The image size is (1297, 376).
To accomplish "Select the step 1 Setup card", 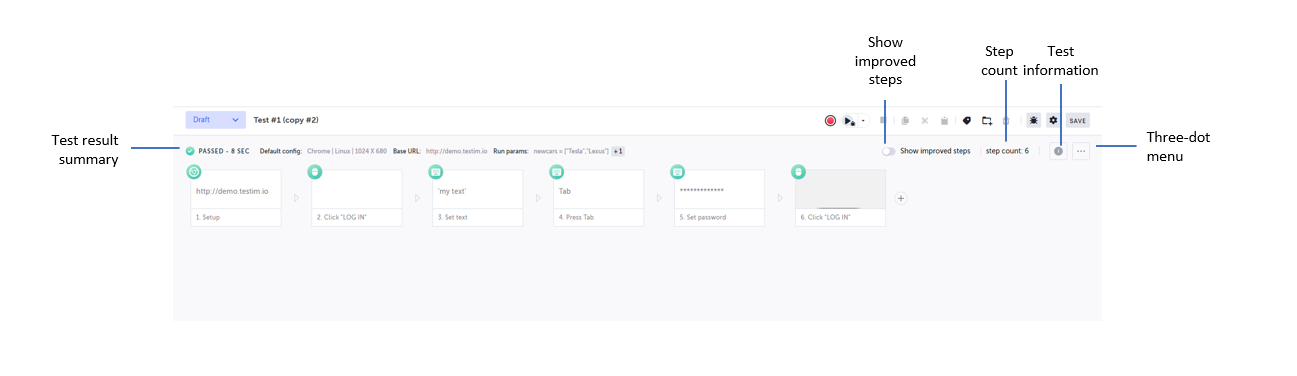I will coord(236,198).
